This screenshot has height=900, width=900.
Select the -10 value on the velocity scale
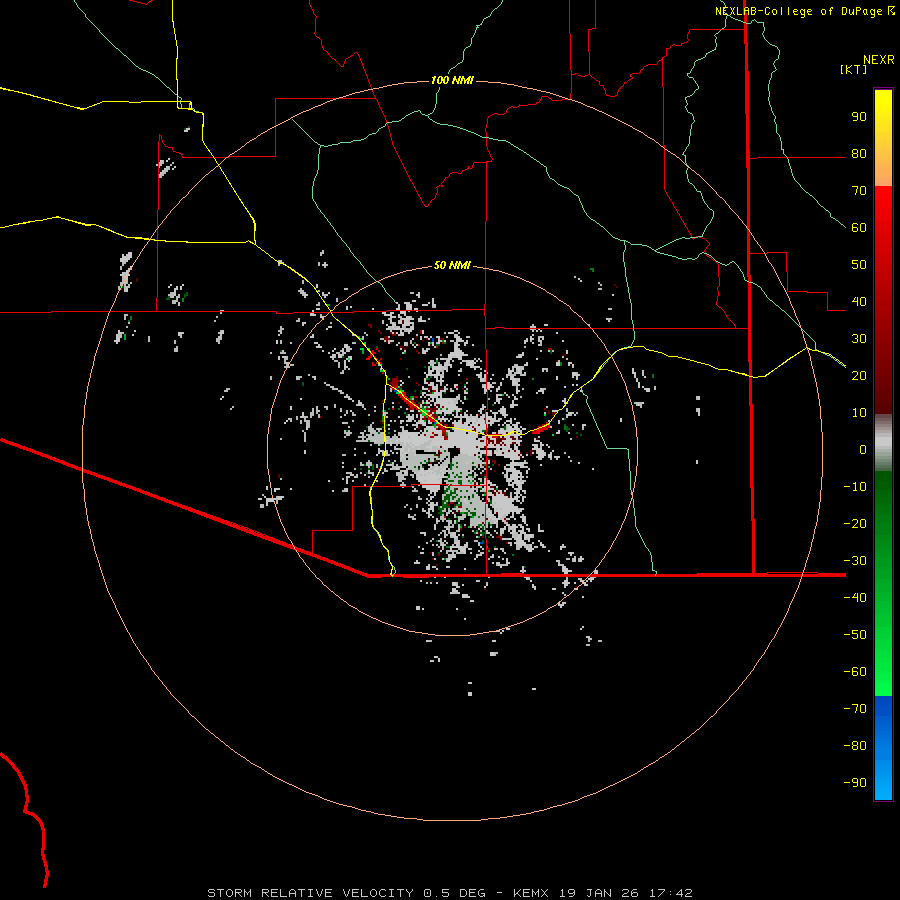pos(855,487)
